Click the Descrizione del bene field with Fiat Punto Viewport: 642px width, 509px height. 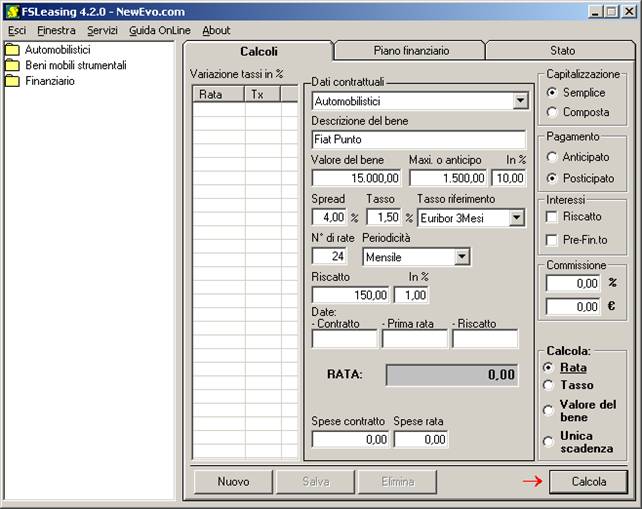(419, 140)
